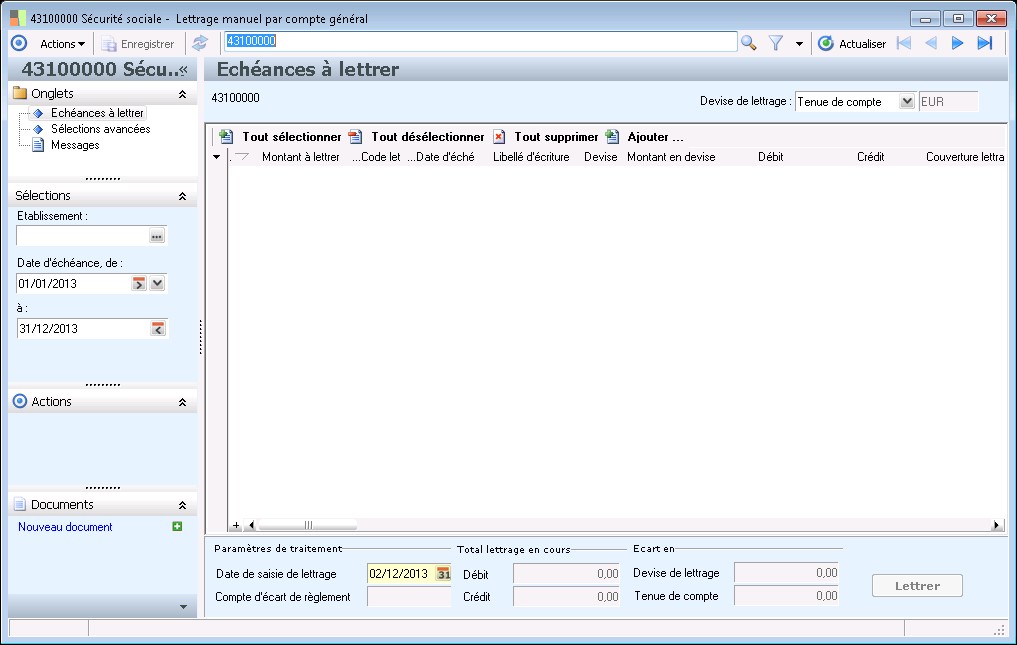Image resolution: width=1017 pixels, height=645 pixels.
Task: Click the vertical splitter handle dots
Action: coord(200,337)
